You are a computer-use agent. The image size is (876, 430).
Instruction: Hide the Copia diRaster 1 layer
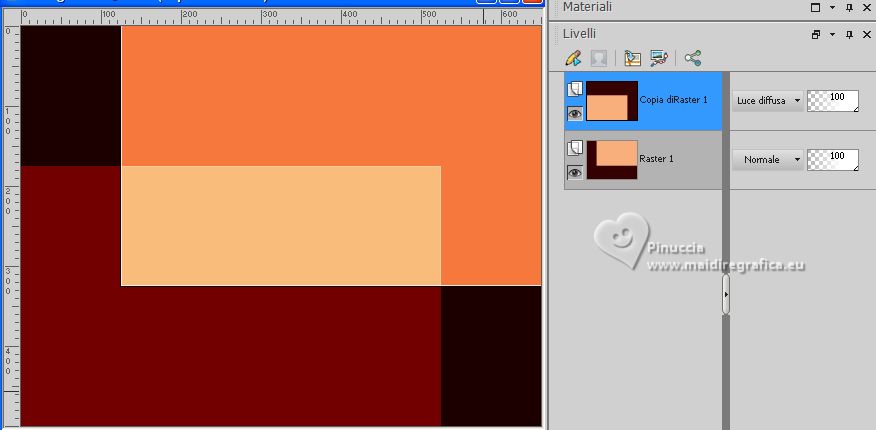(x=575, y=114)
